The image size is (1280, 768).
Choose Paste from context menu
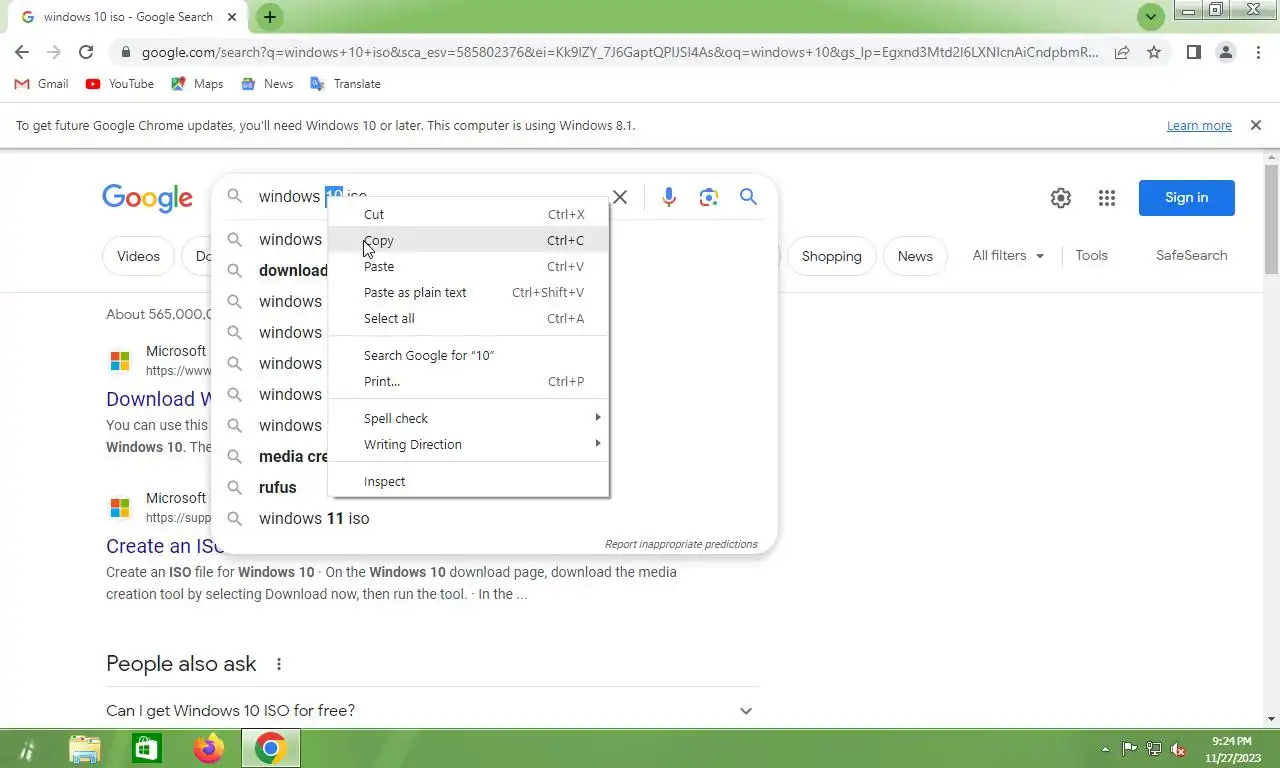(468, 266)
